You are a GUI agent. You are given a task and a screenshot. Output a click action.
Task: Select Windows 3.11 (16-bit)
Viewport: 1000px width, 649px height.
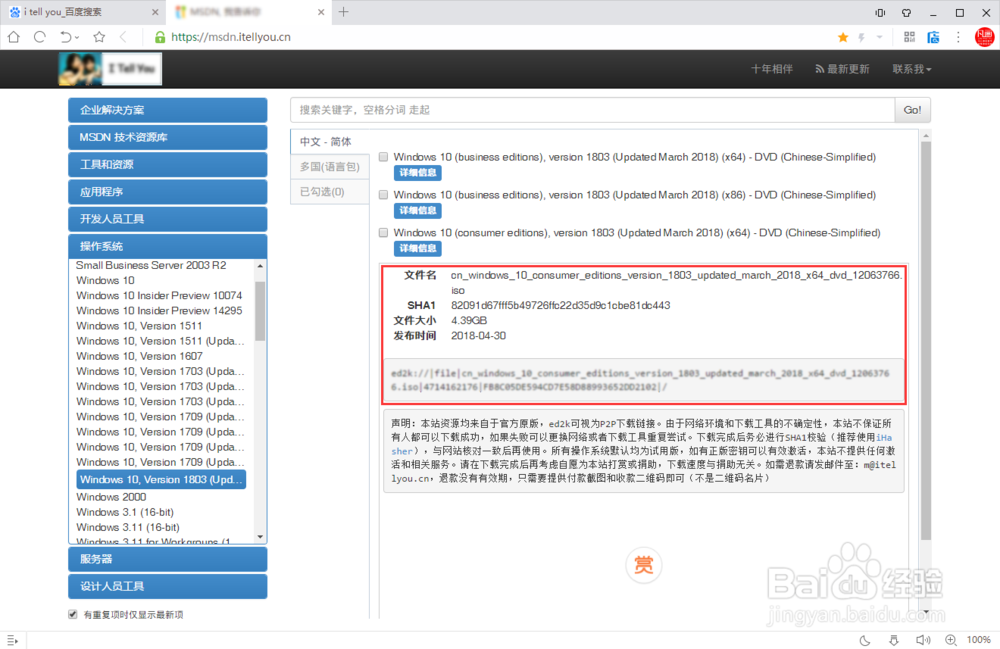(128, 528)
